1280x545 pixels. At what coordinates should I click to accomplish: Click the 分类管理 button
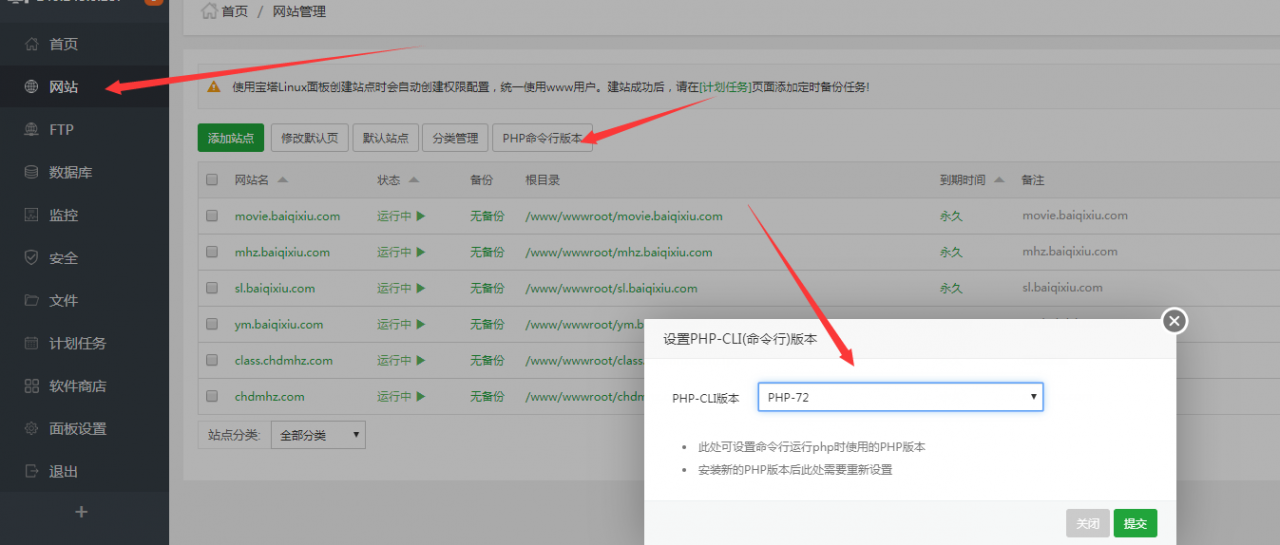[455, 138]
